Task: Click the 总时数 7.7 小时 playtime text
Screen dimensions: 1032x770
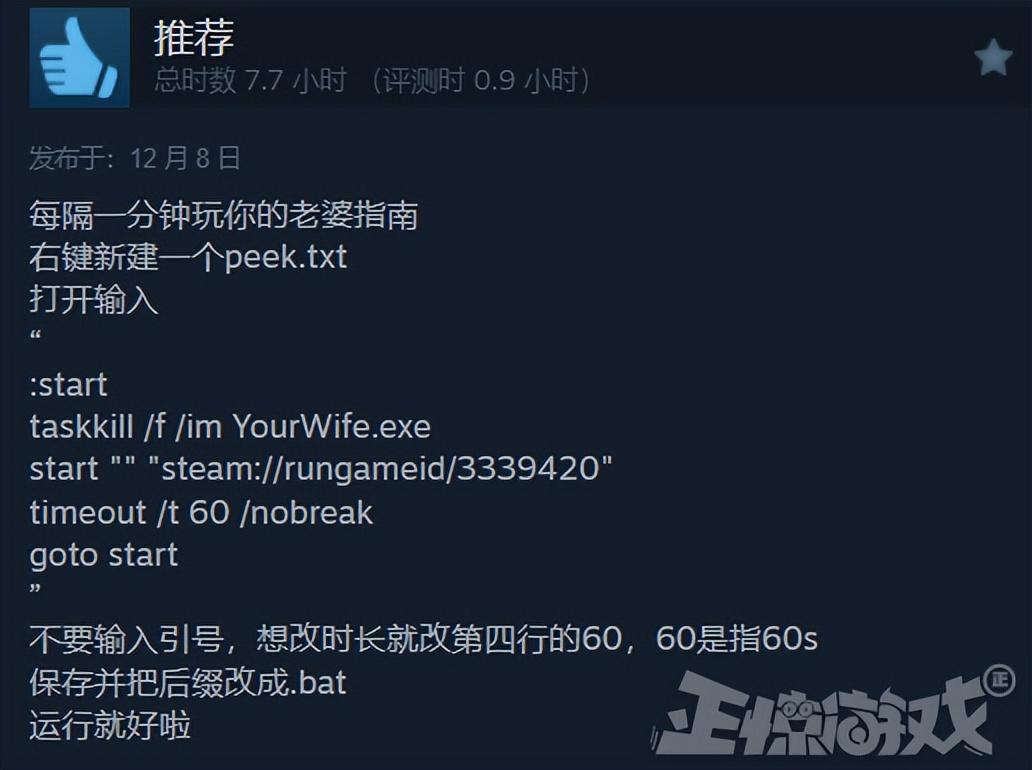Action: 250,80
